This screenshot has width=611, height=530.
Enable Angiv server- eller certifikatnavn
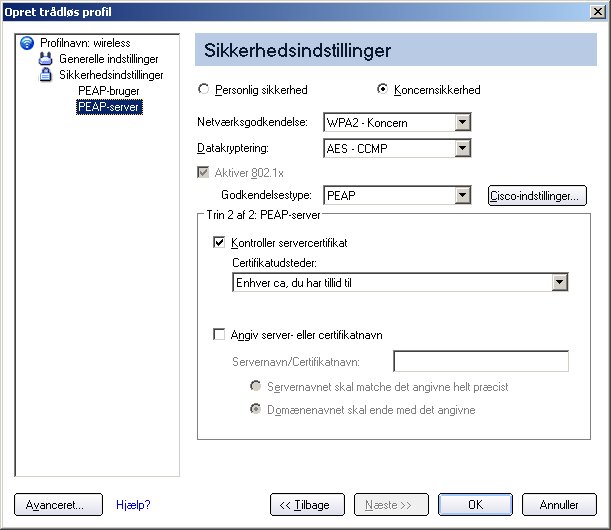[x=219, y=334]
